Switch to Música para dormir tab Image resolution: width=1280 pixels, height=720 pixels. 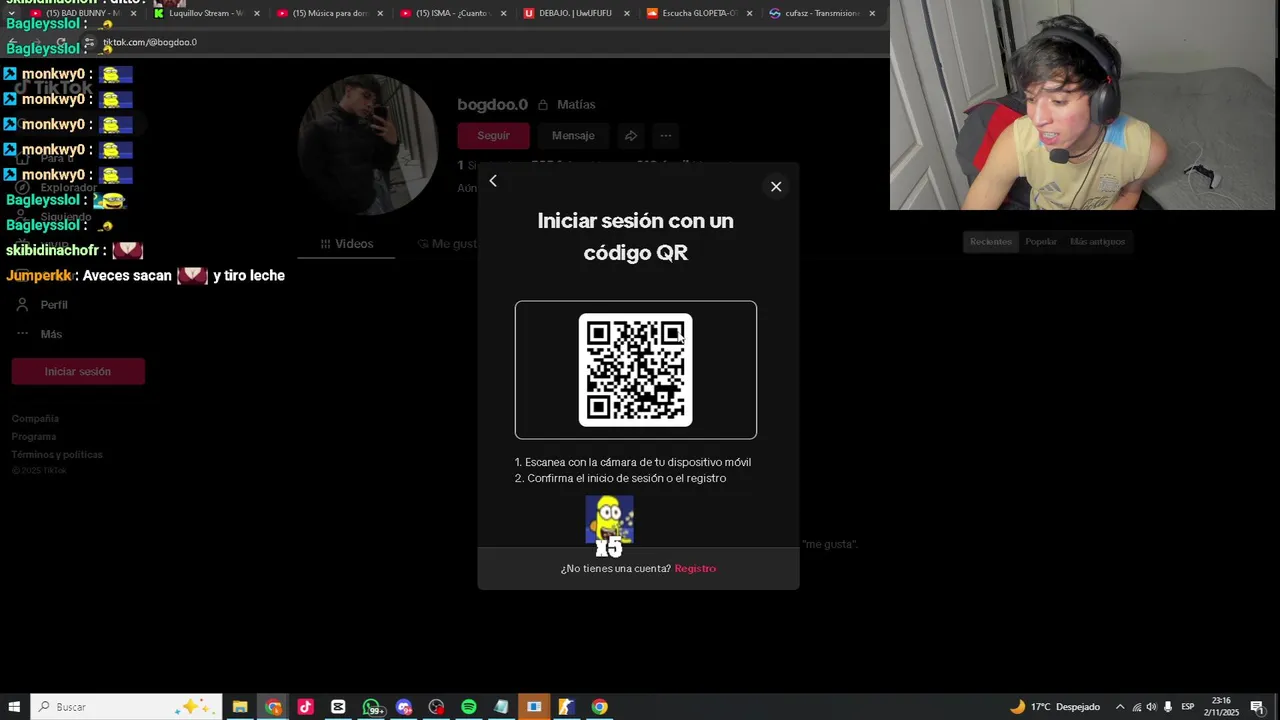pyautogui.click(x=329, y=13)
